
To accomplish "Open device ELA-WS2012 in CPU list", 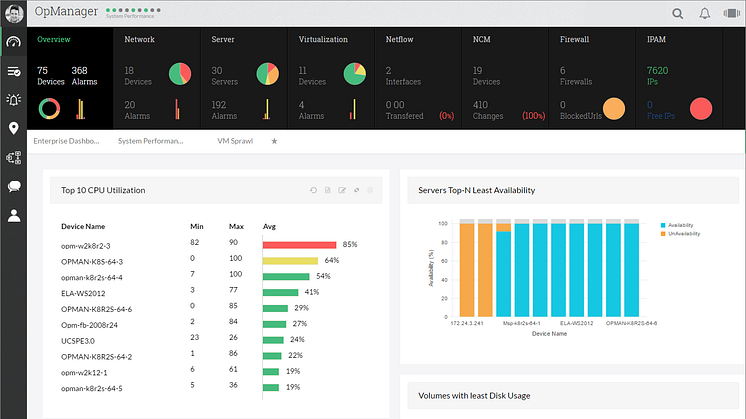I will 83,293.
